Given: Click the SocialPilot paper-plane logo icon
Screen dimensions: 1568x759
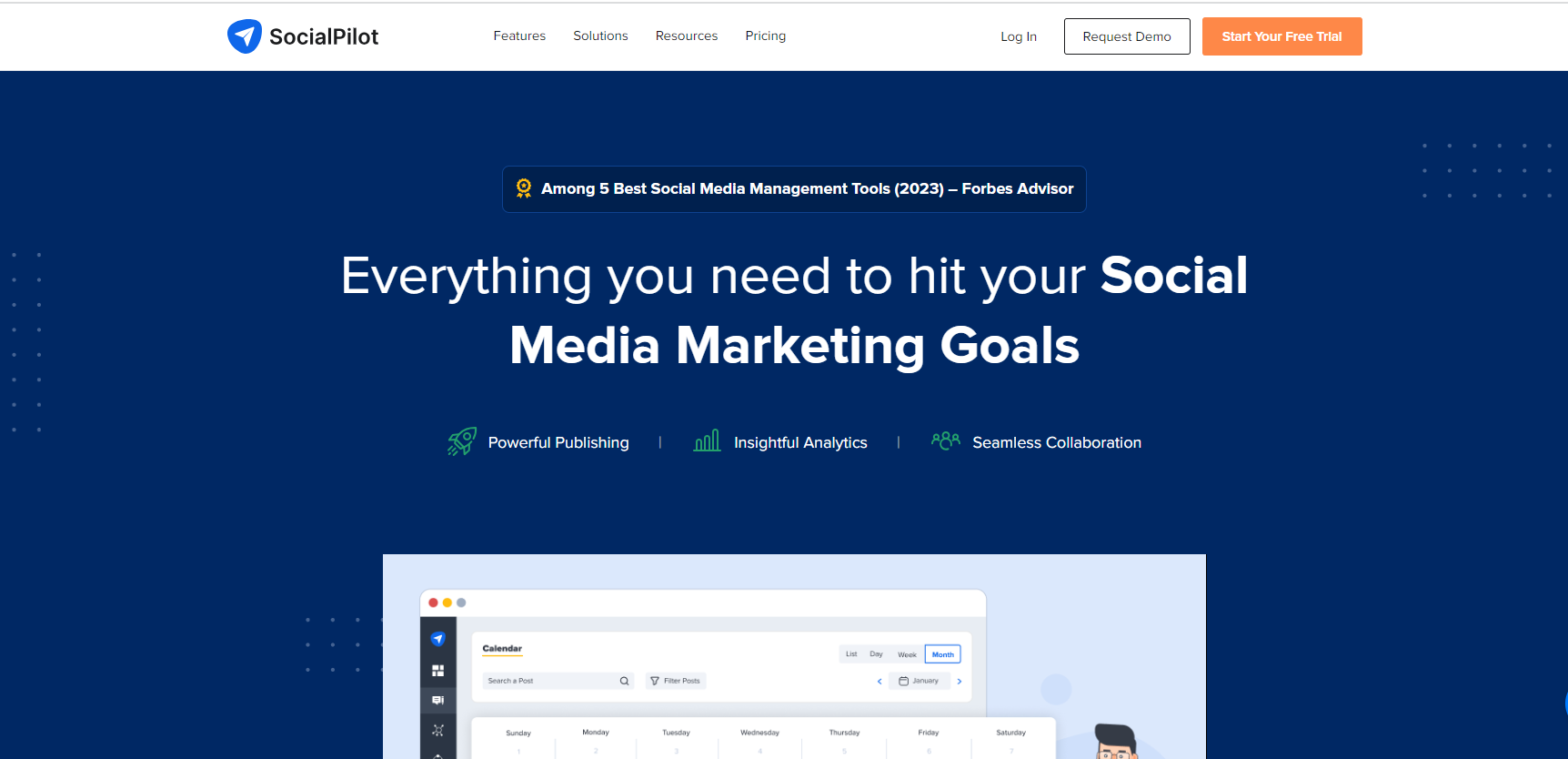Looking at the screenshot, I should [244, 36].
